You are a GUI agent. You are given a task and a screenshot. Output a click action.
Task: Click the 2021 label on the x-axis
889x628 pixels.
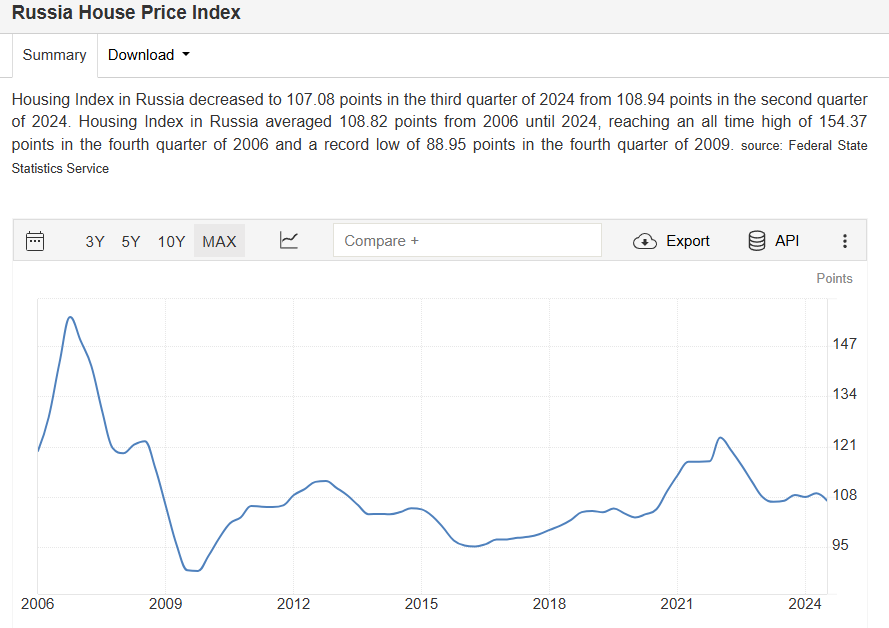(677, 604)
